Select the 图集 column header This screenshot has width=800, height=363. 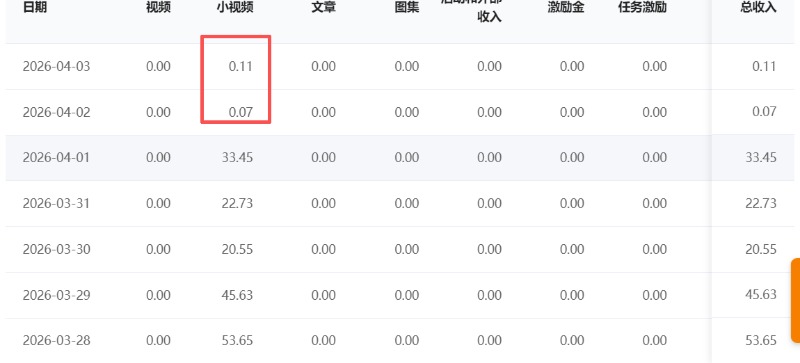407,8
